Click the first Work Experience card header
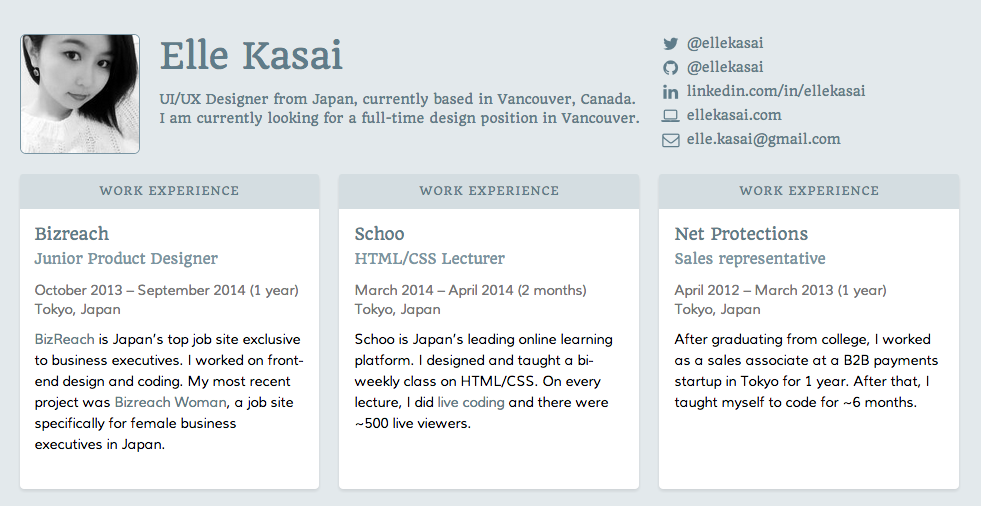Screen dimensions: 981x506 (x=169, y=191)
